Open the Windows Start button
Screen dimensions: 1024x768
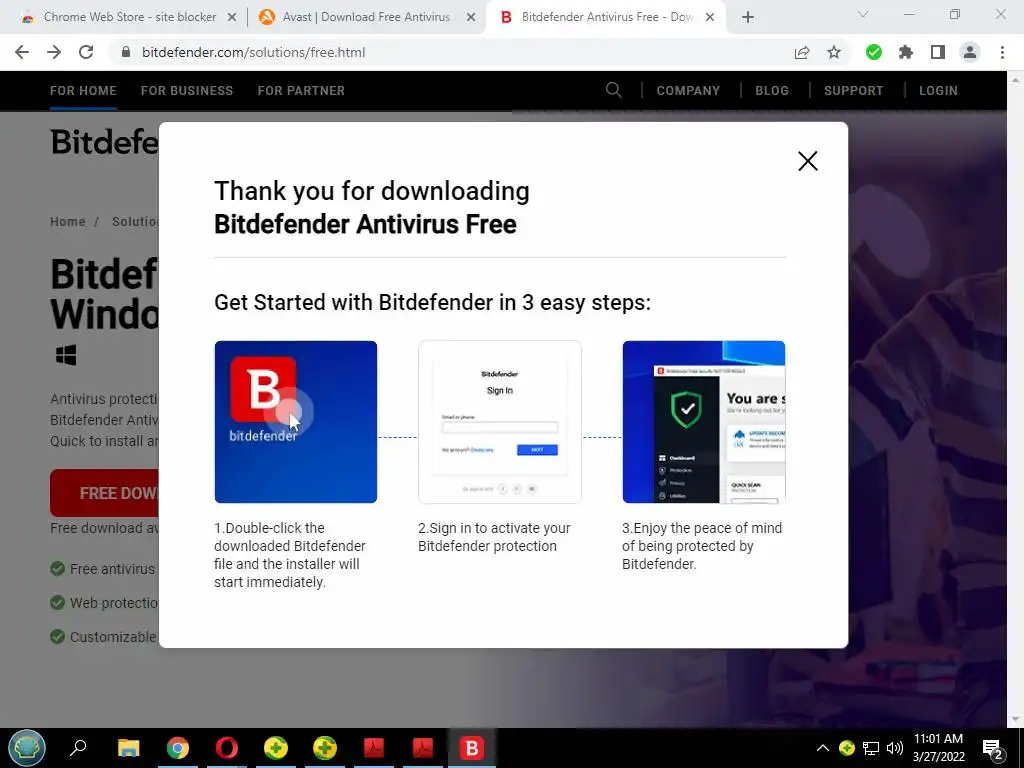click(27, 748)
